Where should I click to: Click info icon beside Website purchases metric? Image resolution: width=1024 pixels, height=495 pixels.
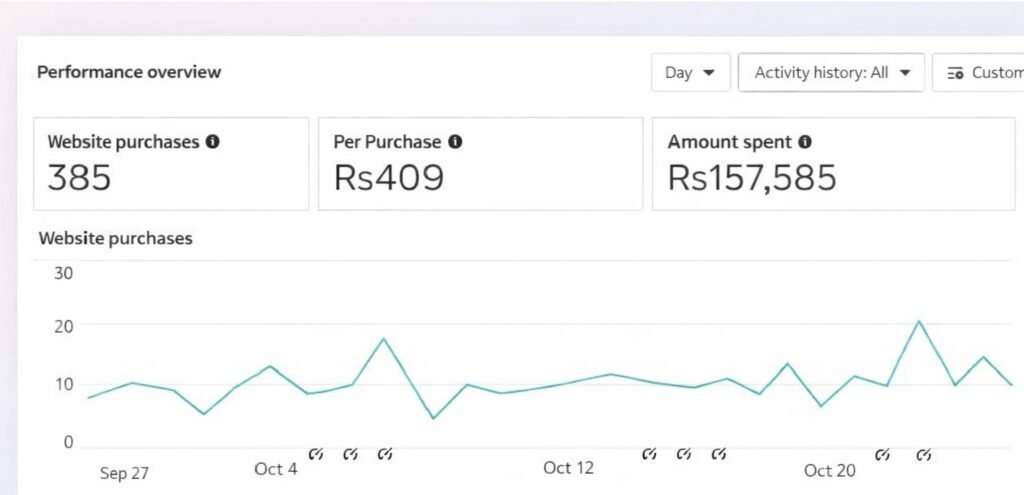click(x=213, y=142)
